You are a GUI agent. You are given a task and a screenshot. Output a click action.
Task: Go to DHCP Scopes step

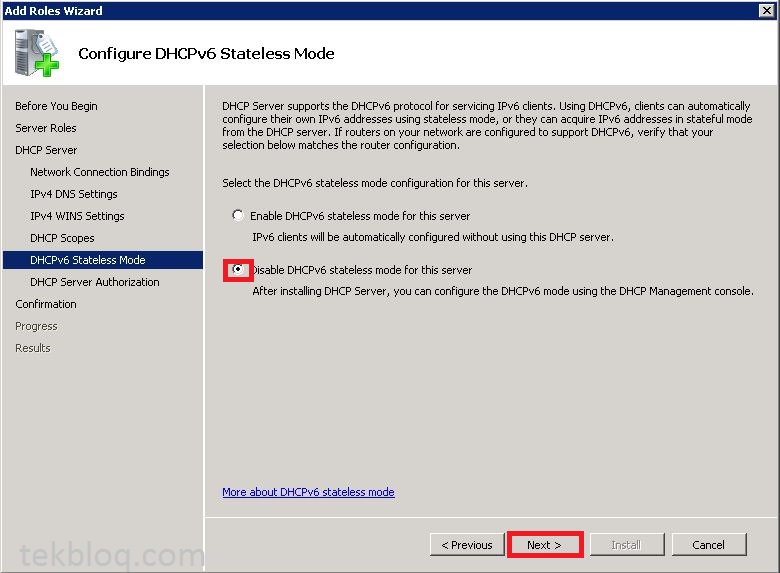pos(62,238)
